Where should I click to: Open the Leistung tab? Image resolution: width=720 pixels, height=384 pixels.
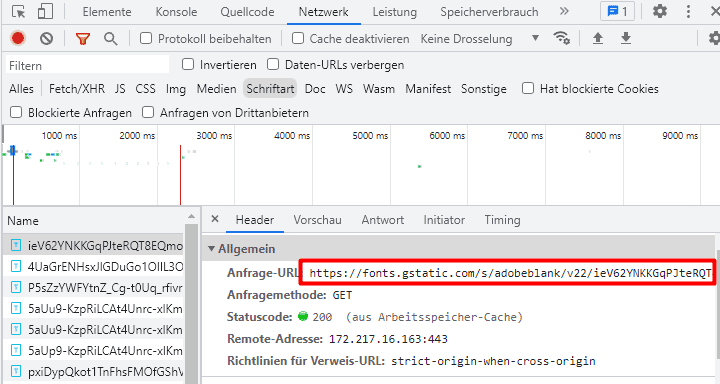click(395, 12)
